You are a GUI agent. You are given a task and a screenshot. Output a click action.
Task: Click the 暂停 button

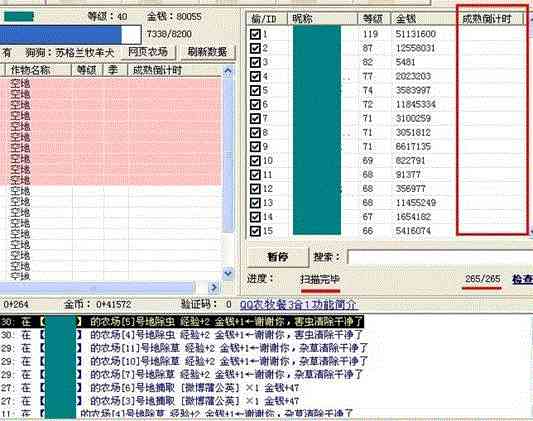pyautogui.click(x=278, y=257)
